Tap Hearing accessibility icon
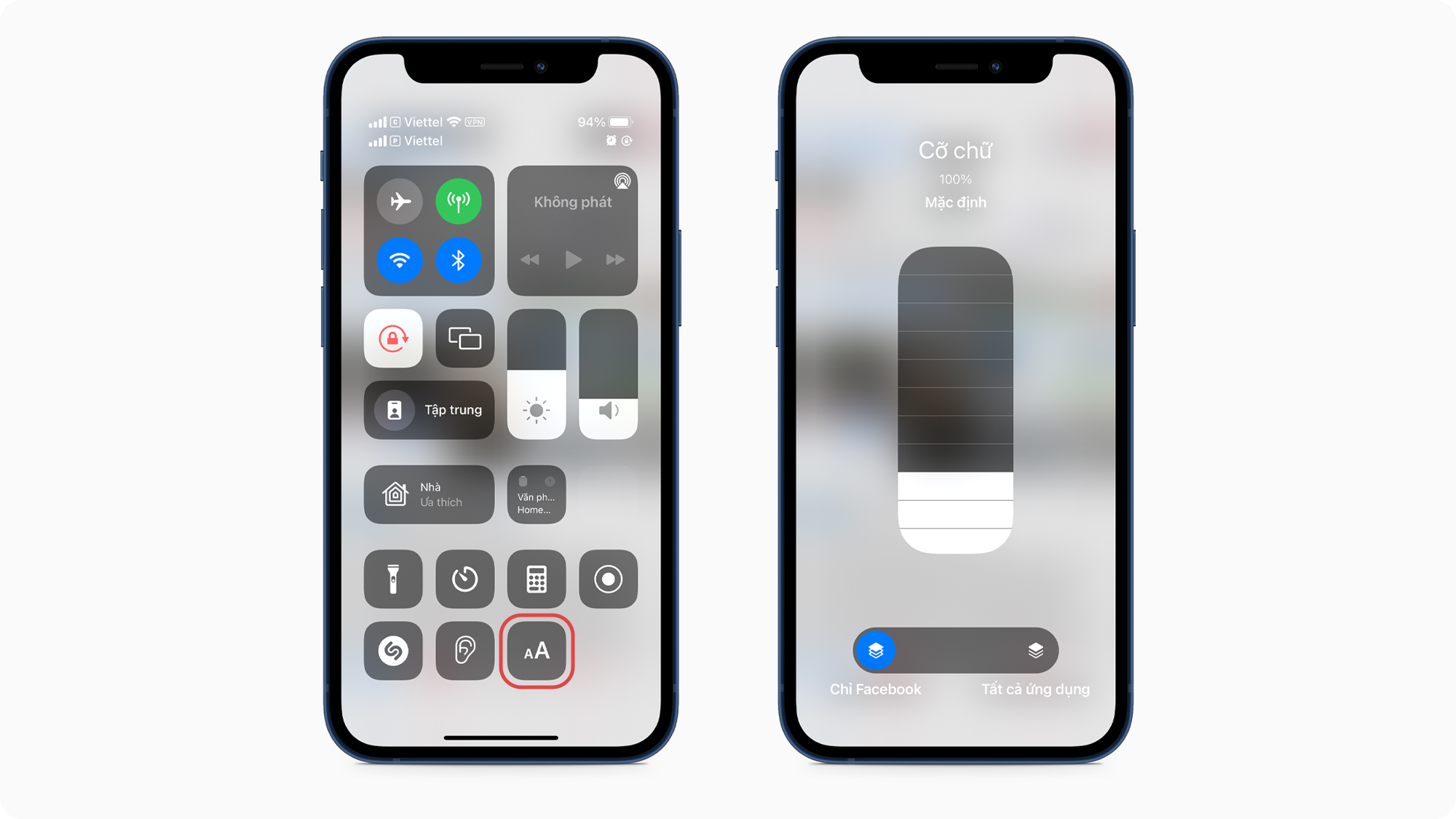 (x=464, y=650)
